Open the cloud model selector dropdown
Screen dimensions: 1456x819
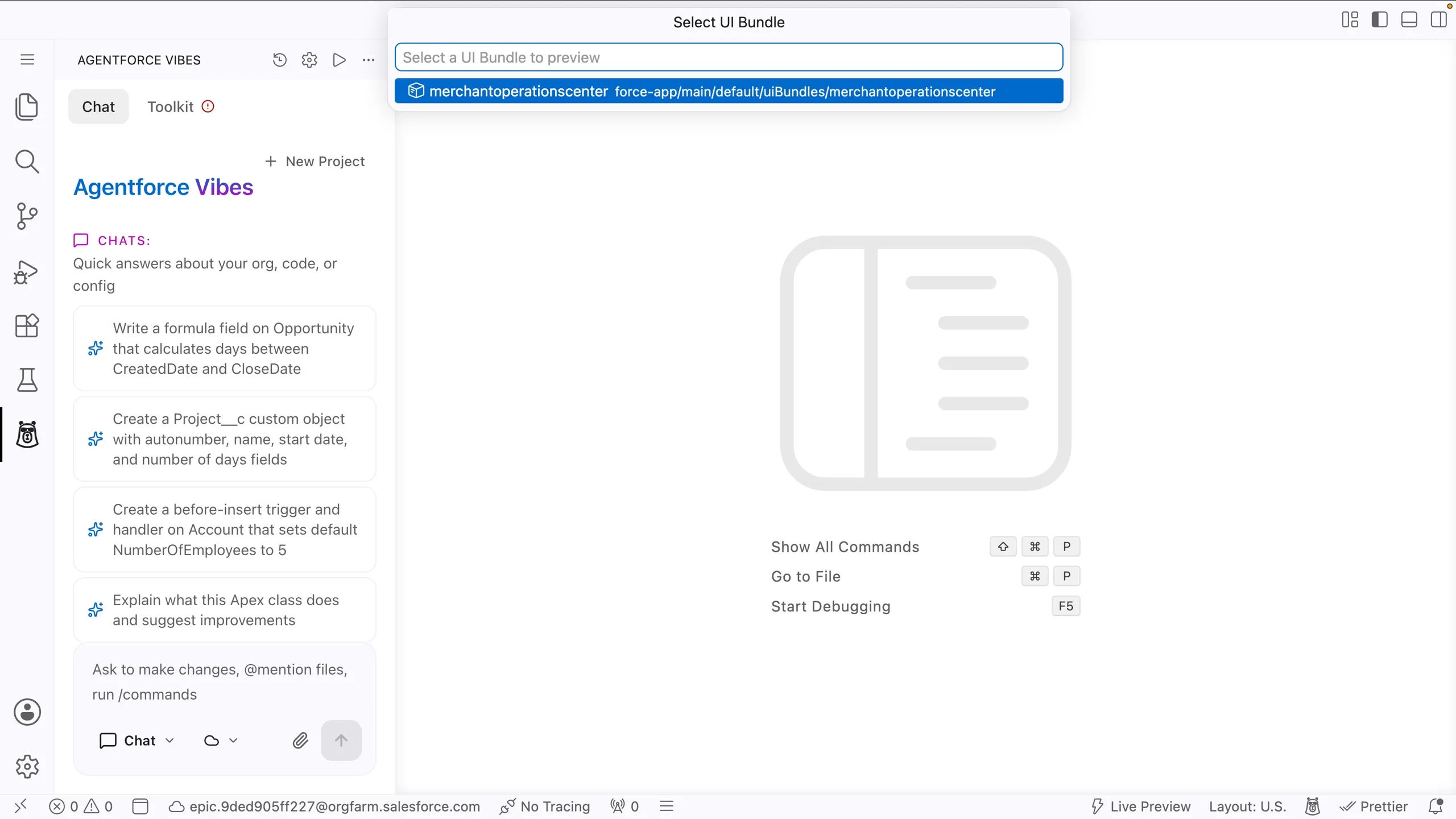point(221,740)
